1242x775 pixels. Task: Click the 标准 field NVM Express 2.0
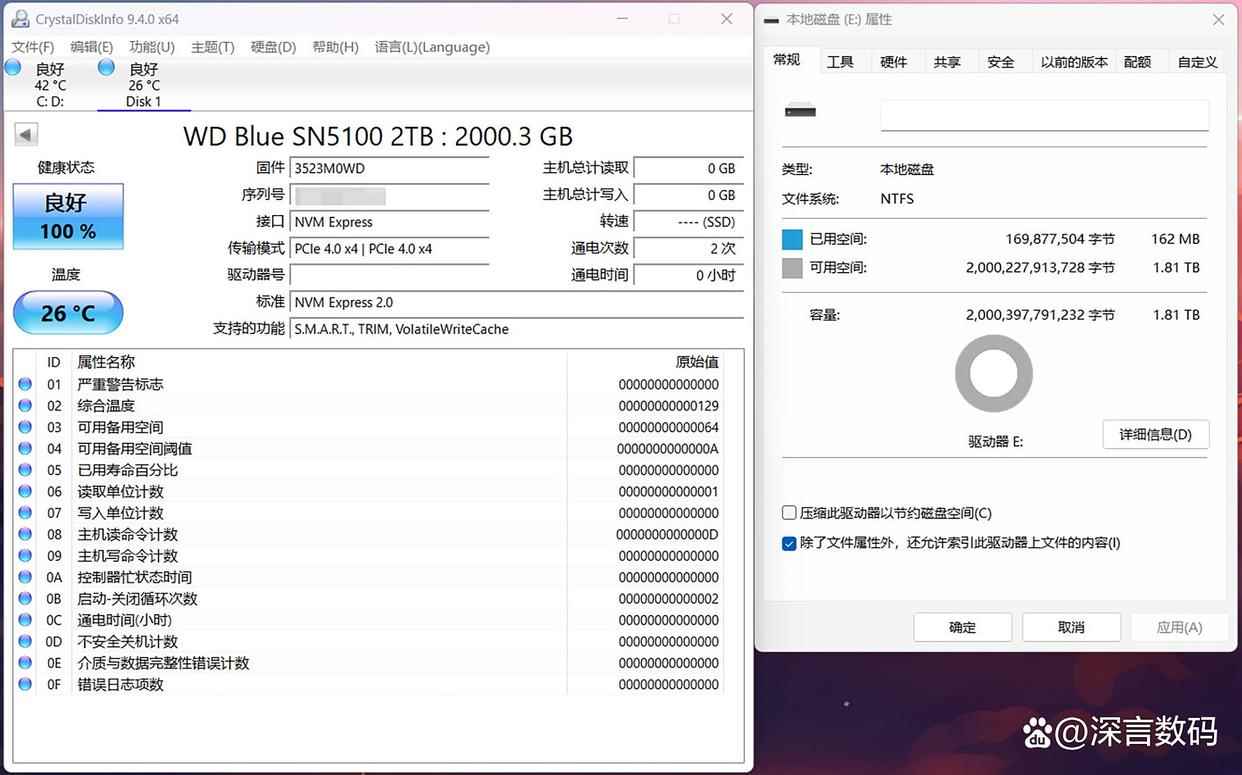pyautogui.click(x=516, y=302)
